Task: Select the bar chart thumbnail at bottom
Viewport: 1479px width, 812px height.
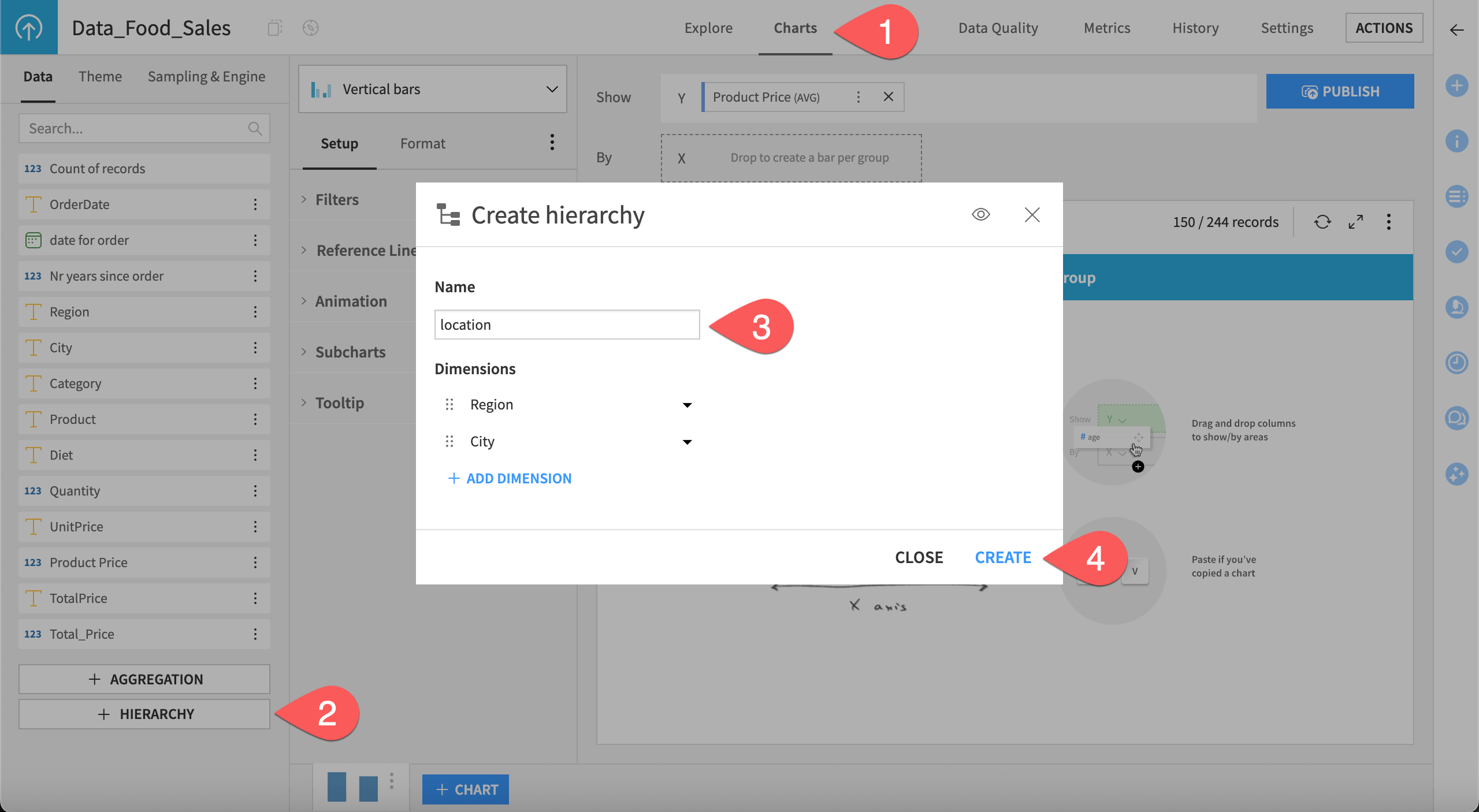Action: pyautogui.click(x=352, y=787)
